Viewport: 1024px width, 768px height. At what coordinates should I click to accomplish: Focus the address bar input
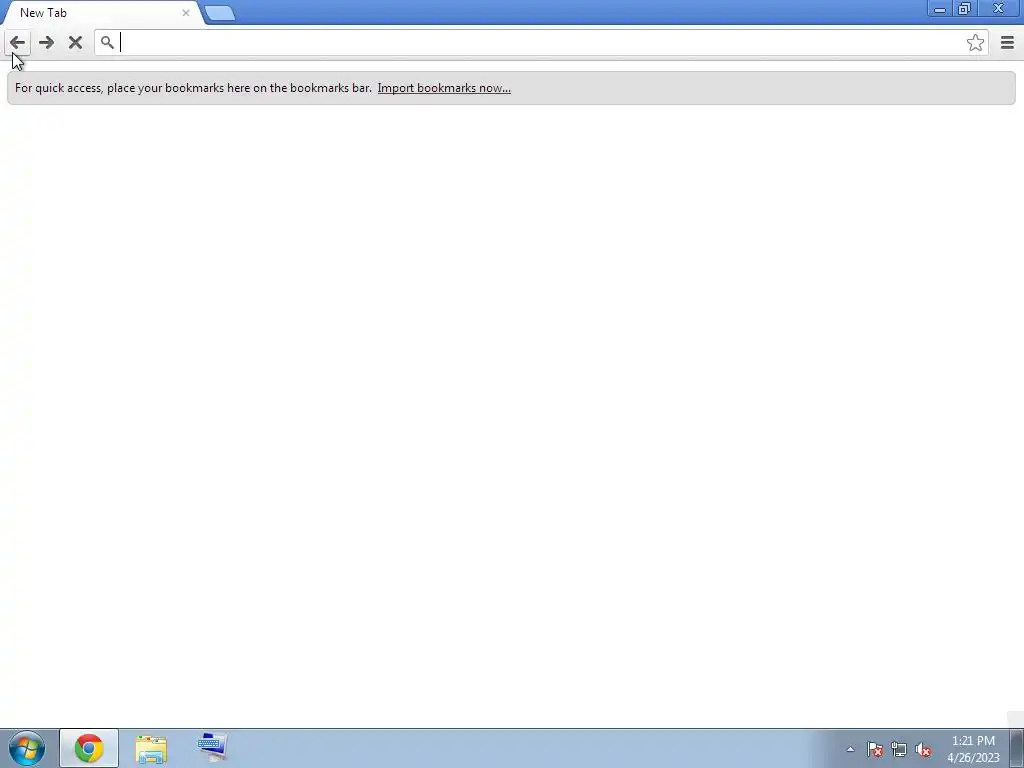pos(541,43)
